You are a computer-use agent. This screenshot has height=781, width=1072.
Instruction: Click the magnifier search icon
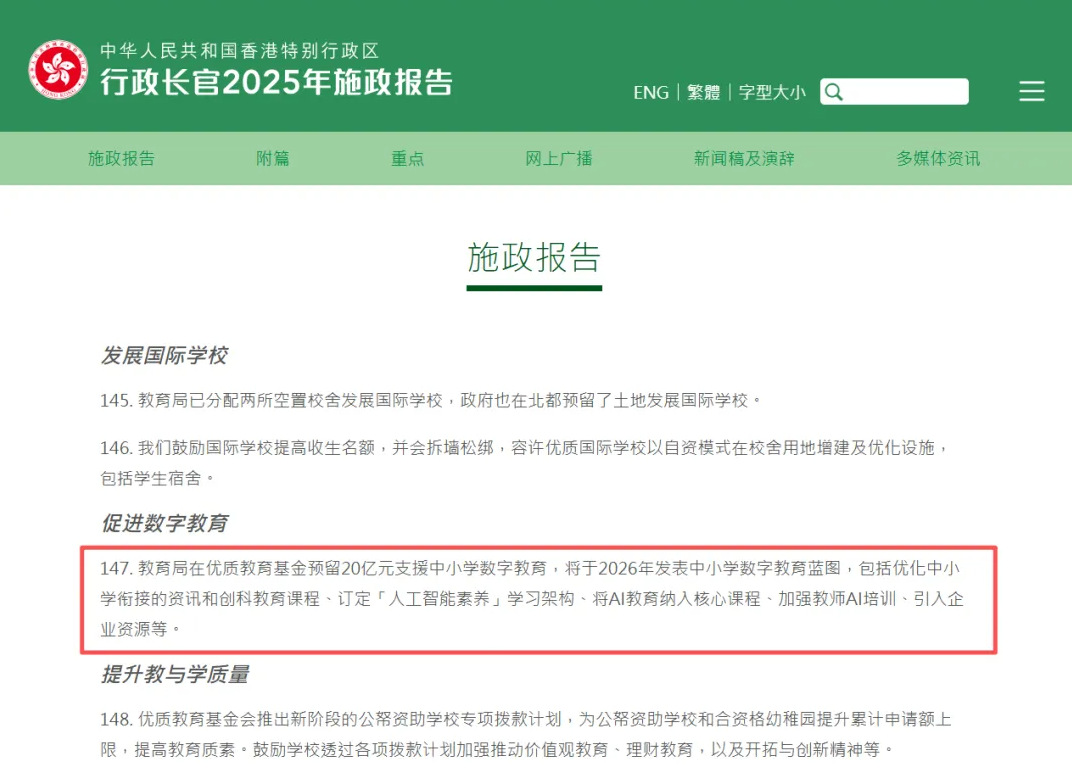(x=833, y=92)
